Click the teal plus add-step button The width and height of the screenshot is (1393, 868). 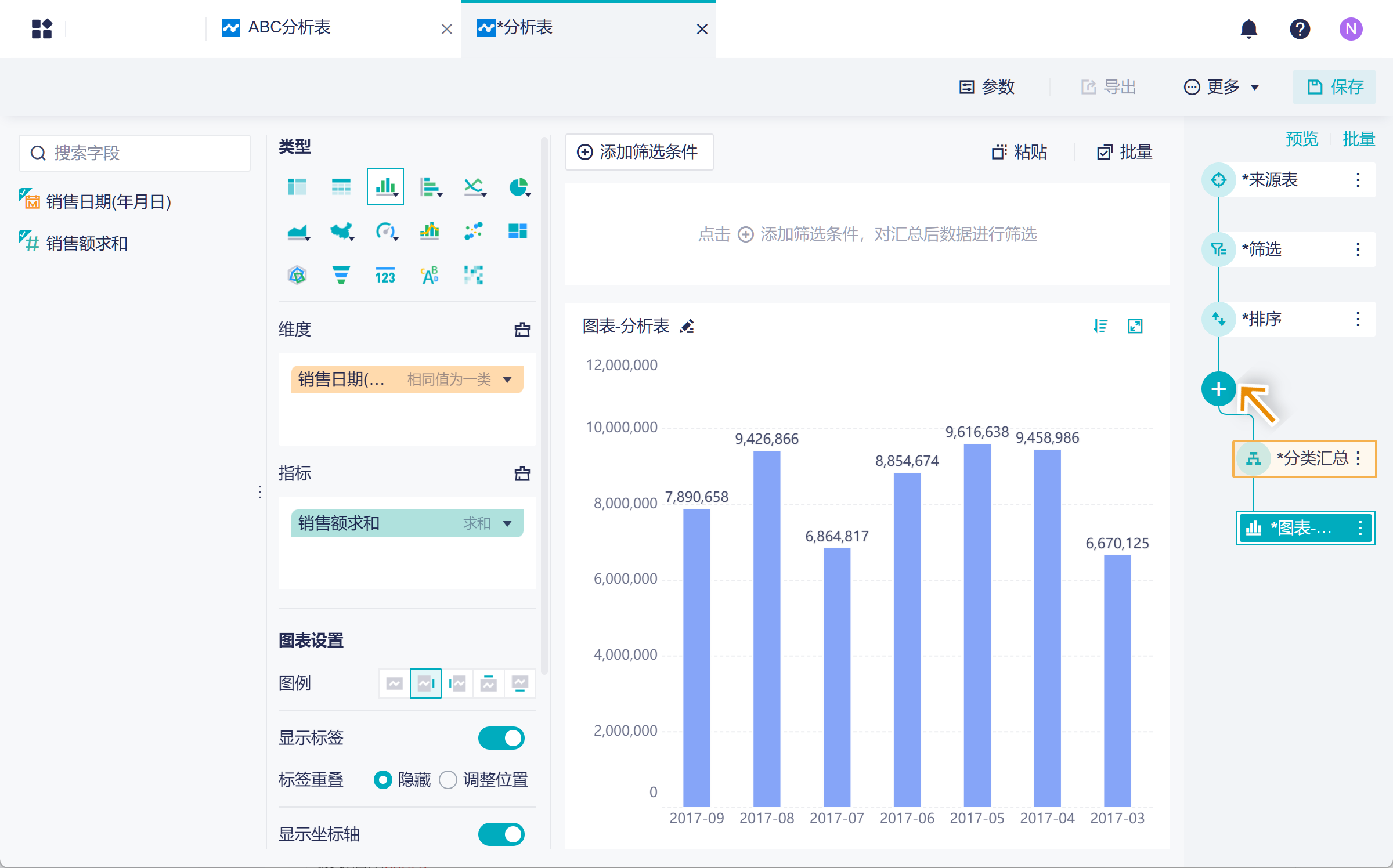coord(1218,389)
